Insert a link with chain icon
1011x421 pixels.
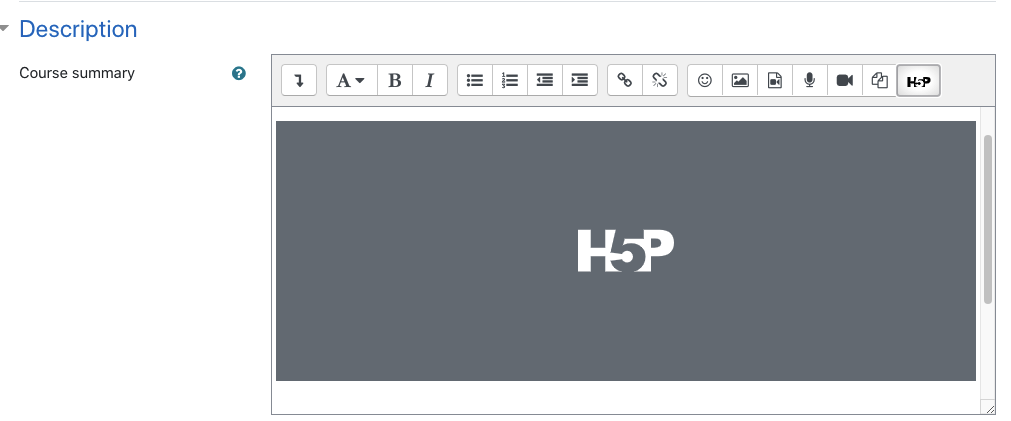[625, 81]
